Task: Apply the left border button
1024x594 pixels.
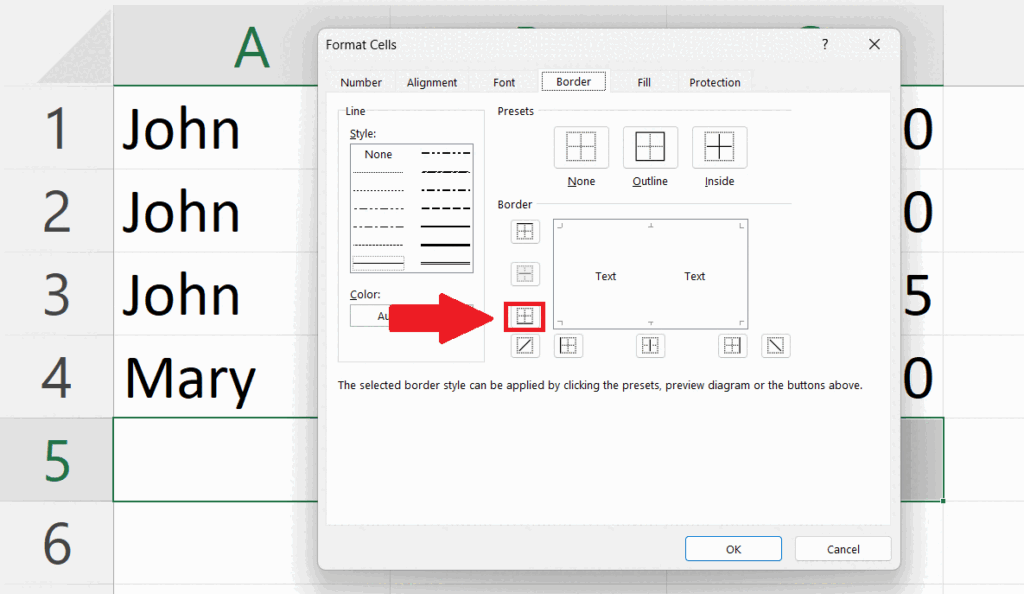Action: [568, 345]
